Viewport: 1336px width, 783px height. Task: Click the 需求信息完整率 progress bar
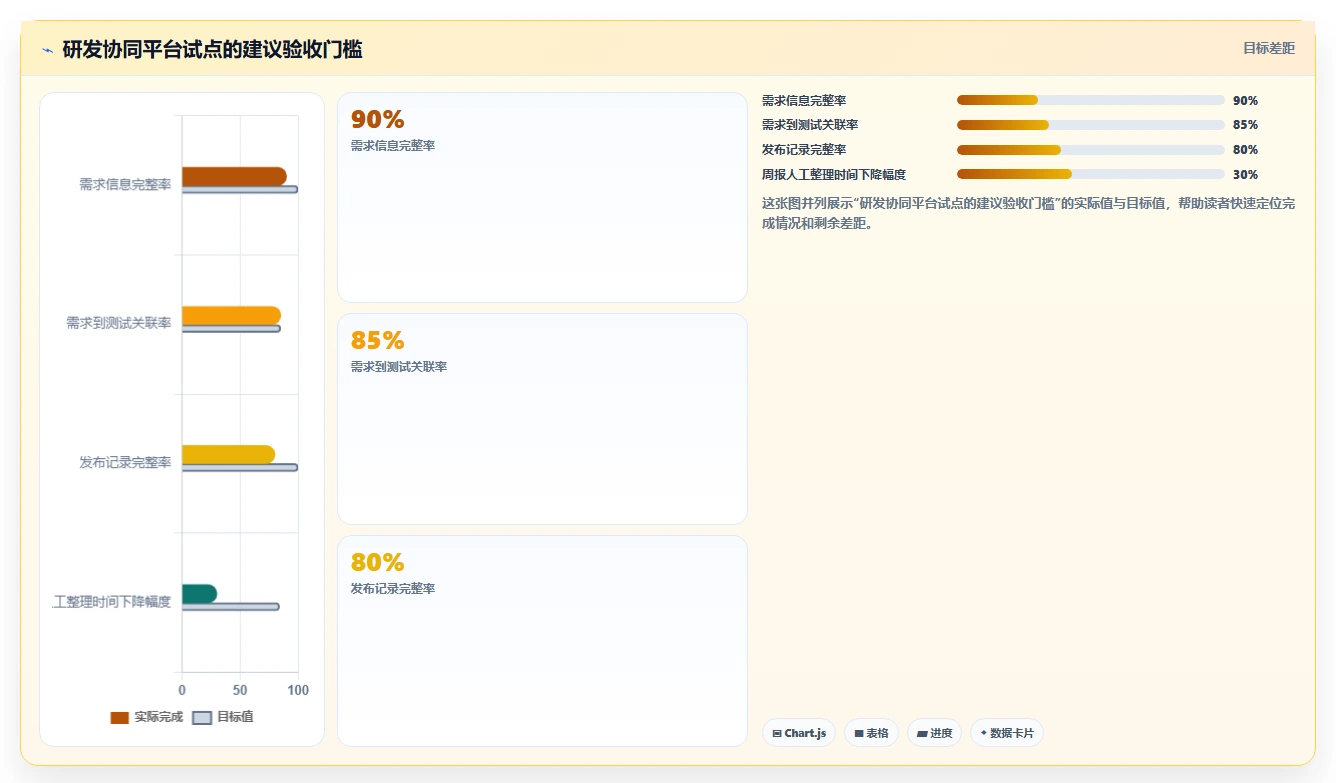[x=1091, y=100]
